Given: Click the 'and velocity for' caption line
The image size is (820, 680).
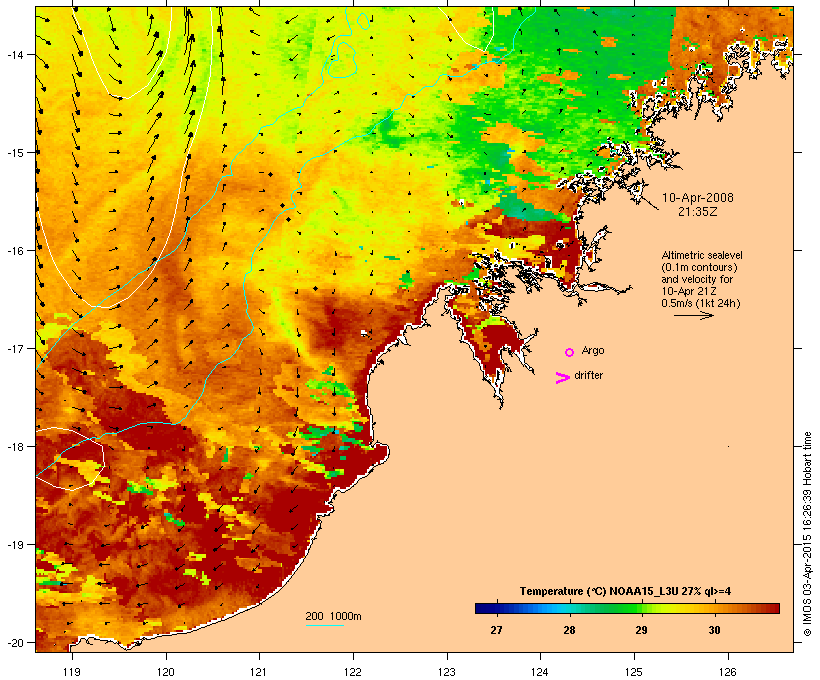Looking at the screenshot, I should (x=697, y=279).
